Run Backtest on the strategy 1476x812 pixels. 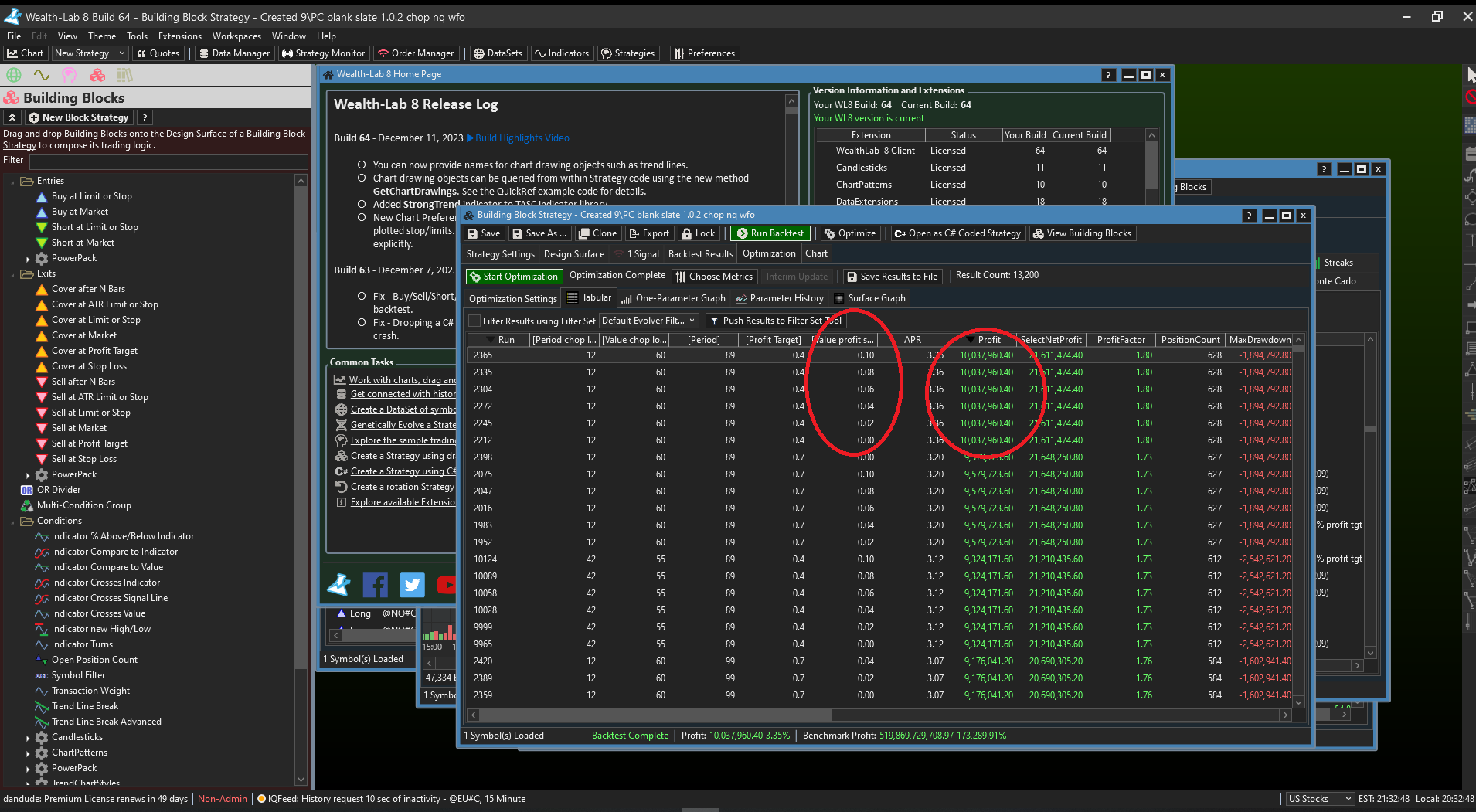770,233
